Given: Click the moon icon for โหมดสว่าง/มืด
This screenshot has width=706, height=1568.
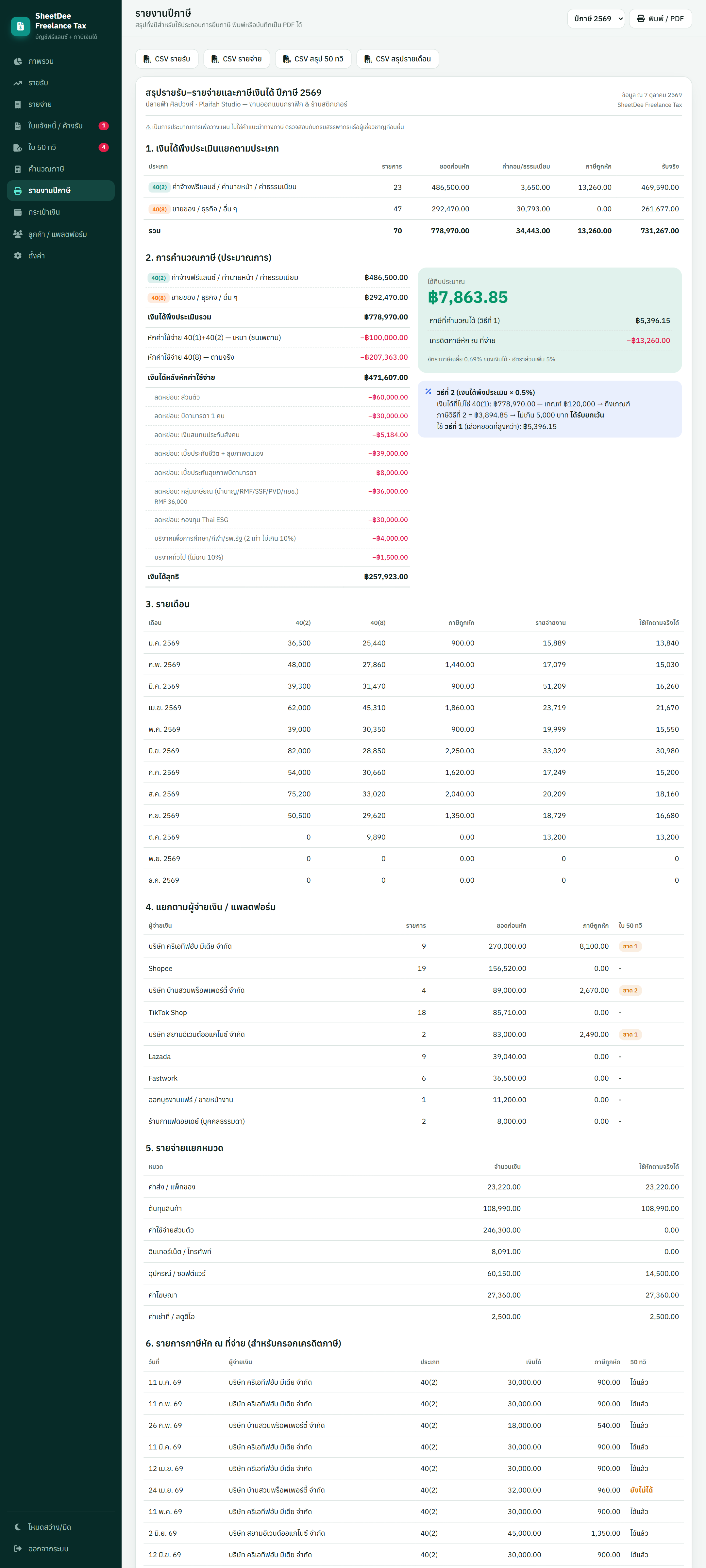Looking at the screenshot, I should point(18,1527).
